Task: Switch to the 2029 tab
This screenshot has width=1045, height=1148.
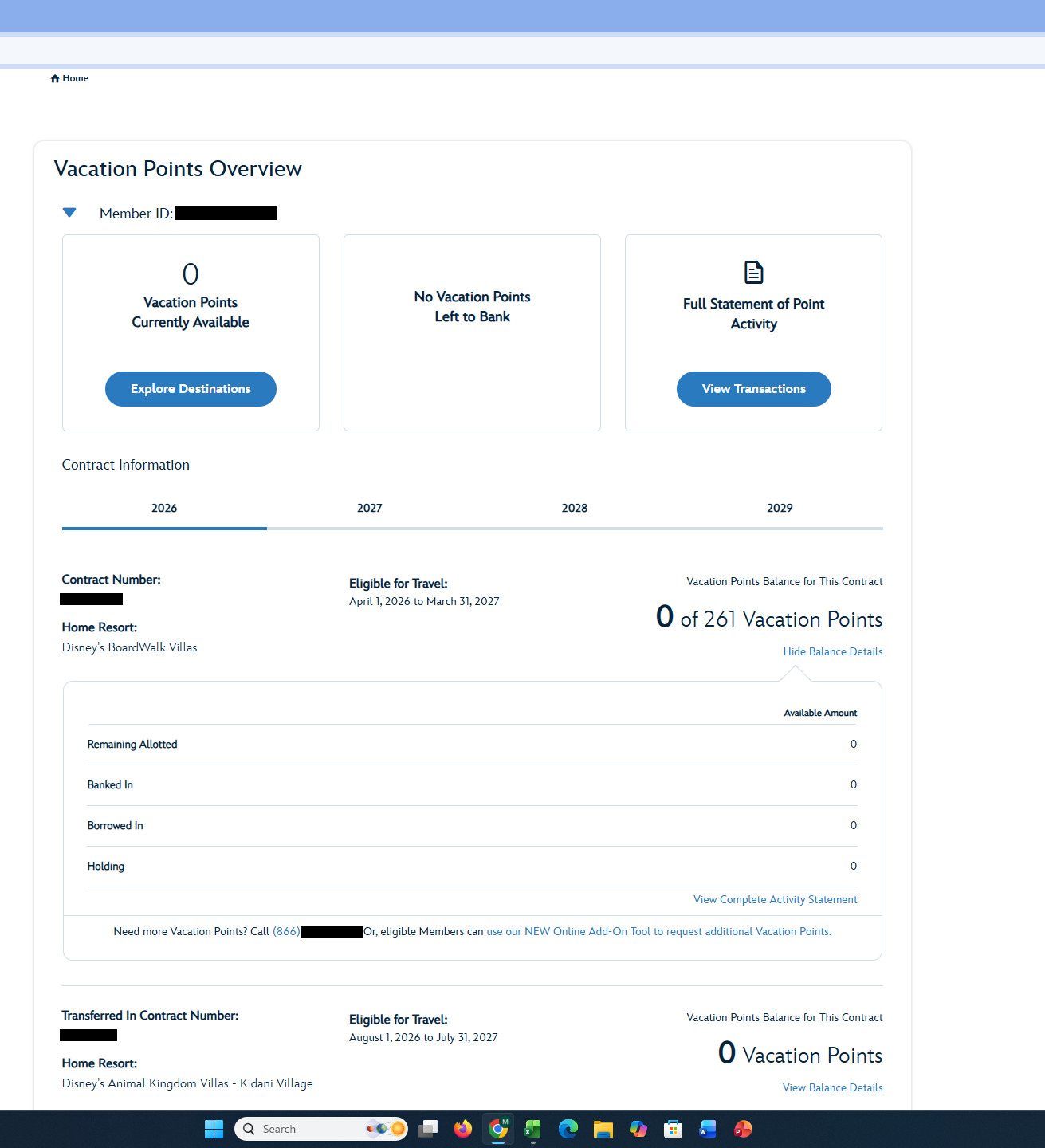Action: (x=780, y=509)
